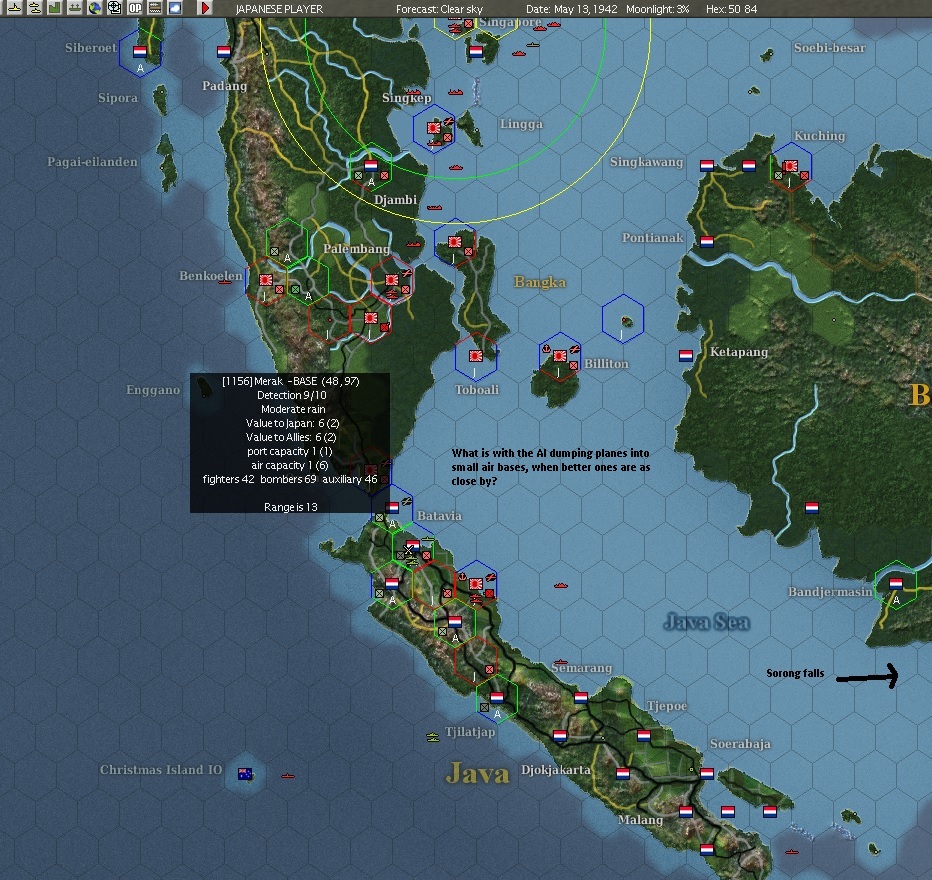Screen dimensions: 932x880
Task: Click the globe icon in the toolbar
Action: pyautogui.click(x=95, y=8)
